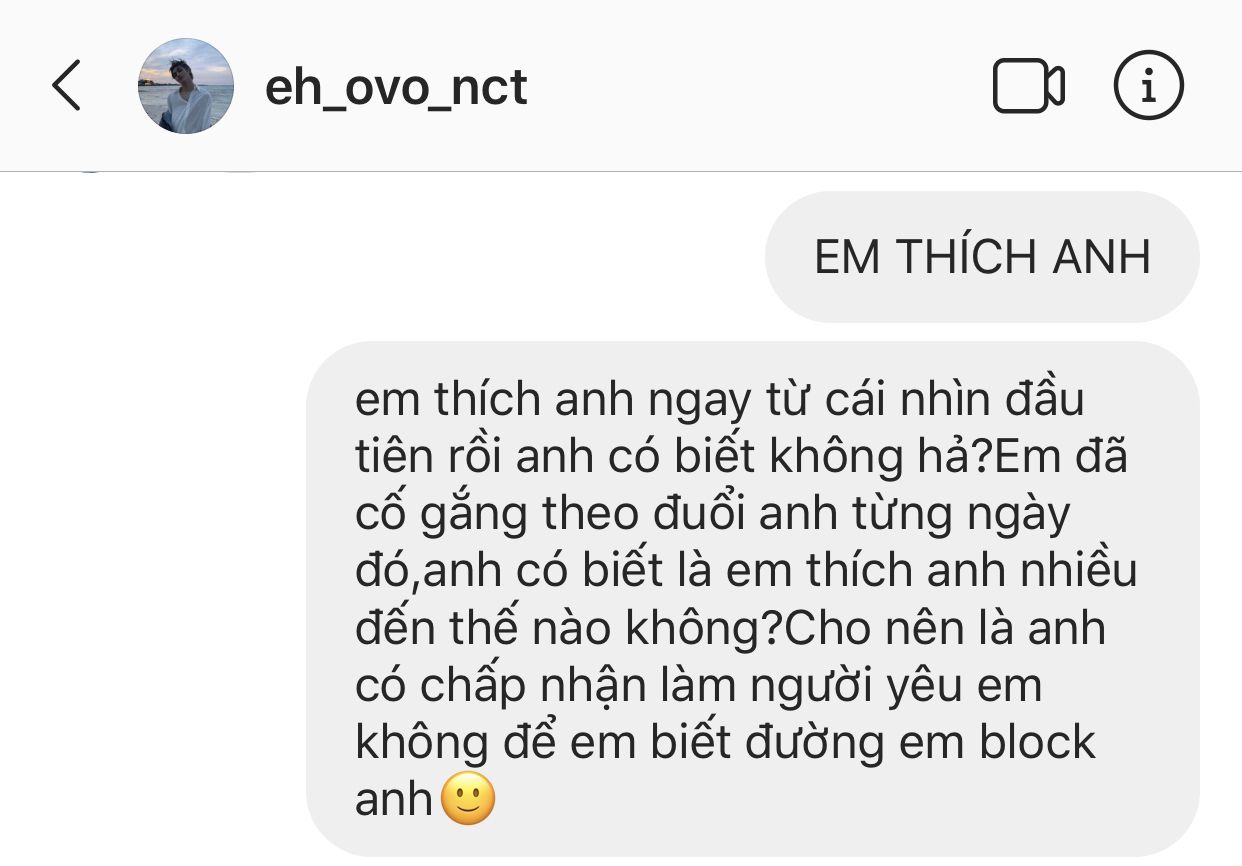Go back using the left chevron arrow
The height and width of the screenshot is (866, 1242).
pyautogui.click(x=66, y=85)
